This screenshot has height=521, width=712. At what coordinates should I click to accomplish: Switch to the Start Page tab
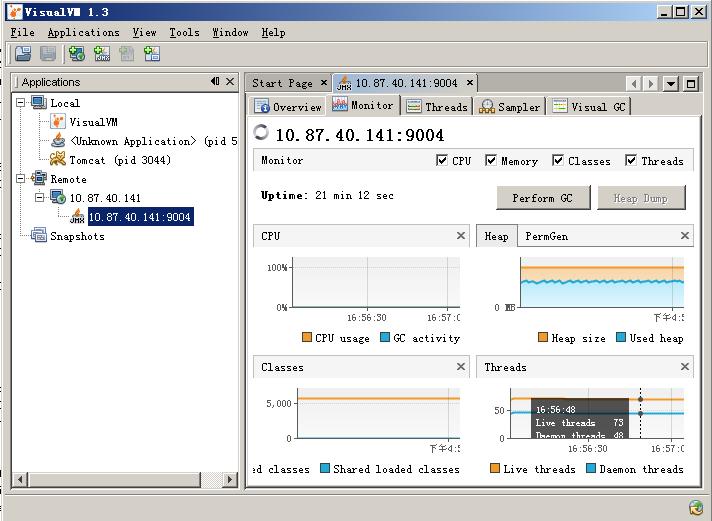coord(287,83)
